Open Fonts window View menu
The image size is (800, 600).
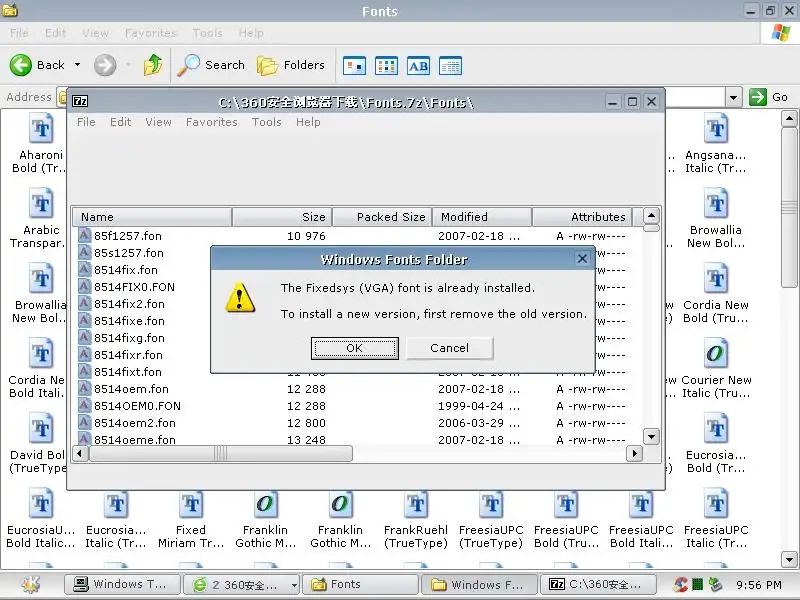tap(95, 33)
